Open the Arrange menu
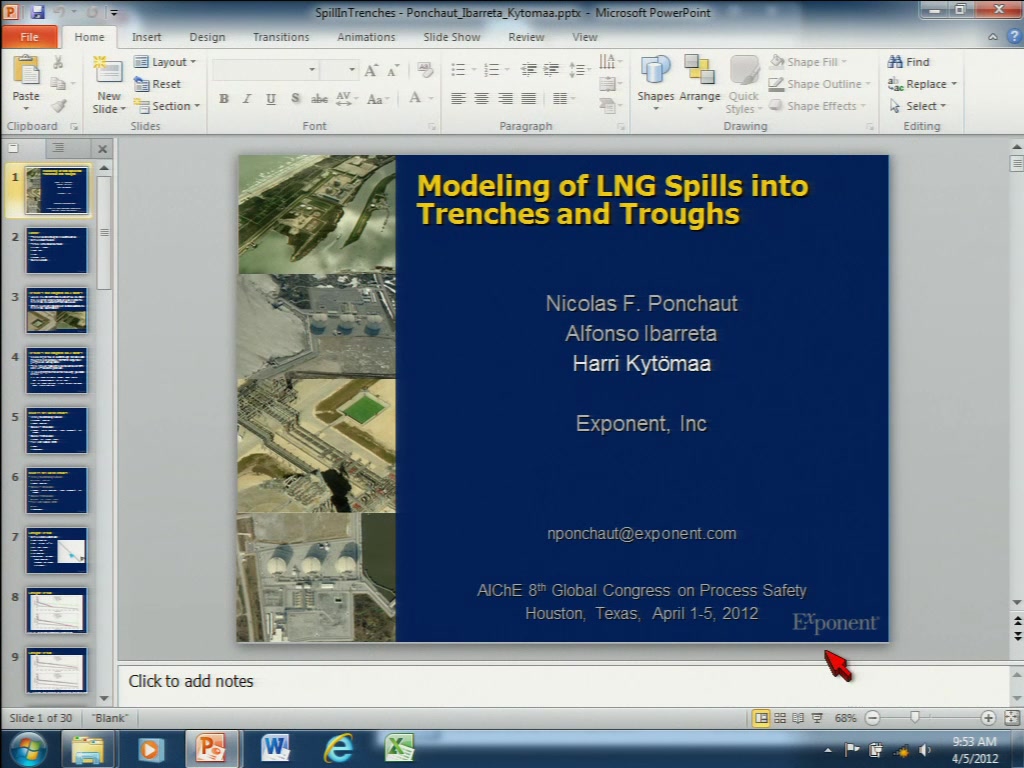 click(699, 84)
